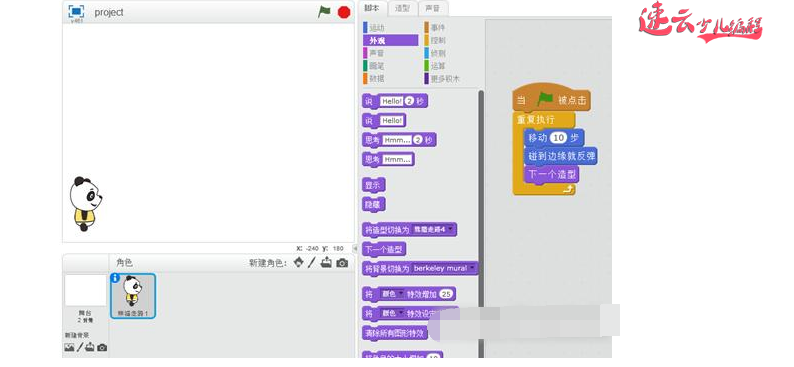The height and width of the screenshot is (367, 794).
Task: Click the 清除所有图形特效 block
Action: [395, 333]
